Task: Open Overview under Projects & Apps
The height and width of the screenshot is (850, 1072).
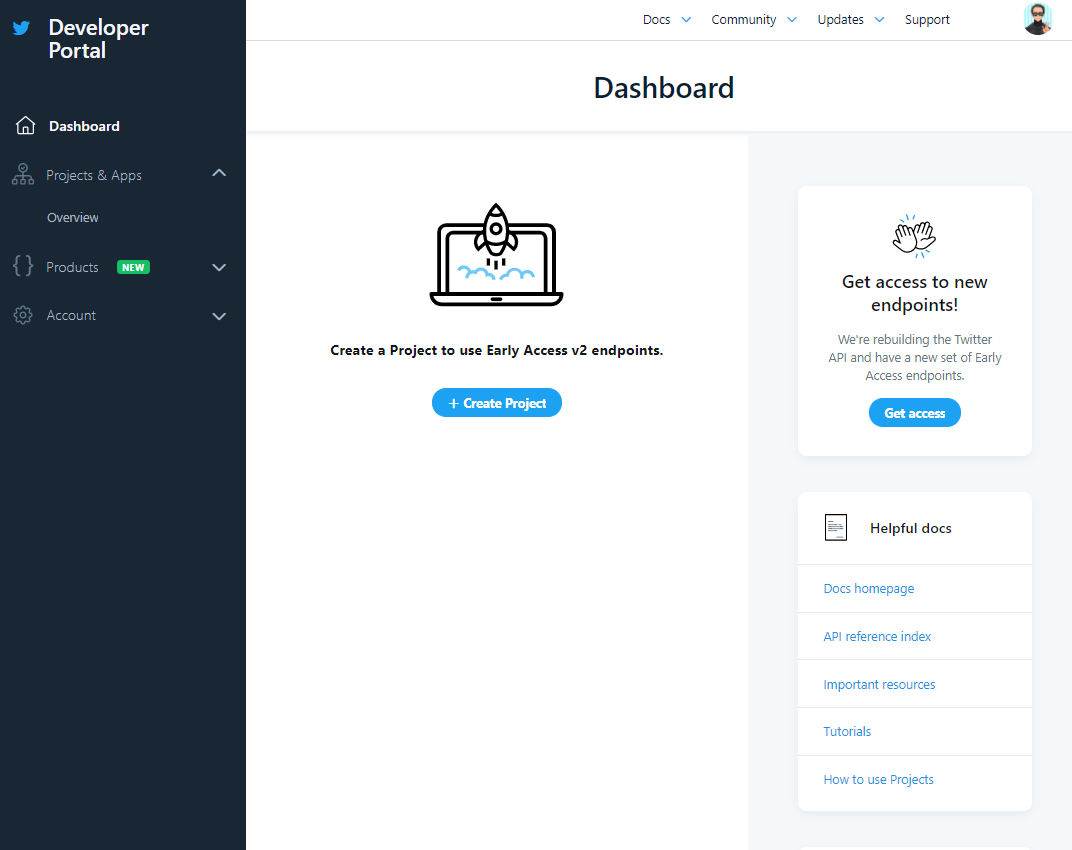Action: [72, 217]
